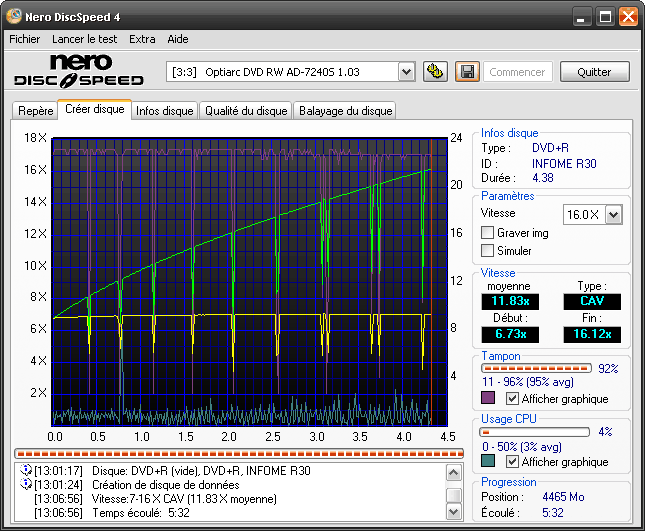Click the Quitter button

point(594,72)
